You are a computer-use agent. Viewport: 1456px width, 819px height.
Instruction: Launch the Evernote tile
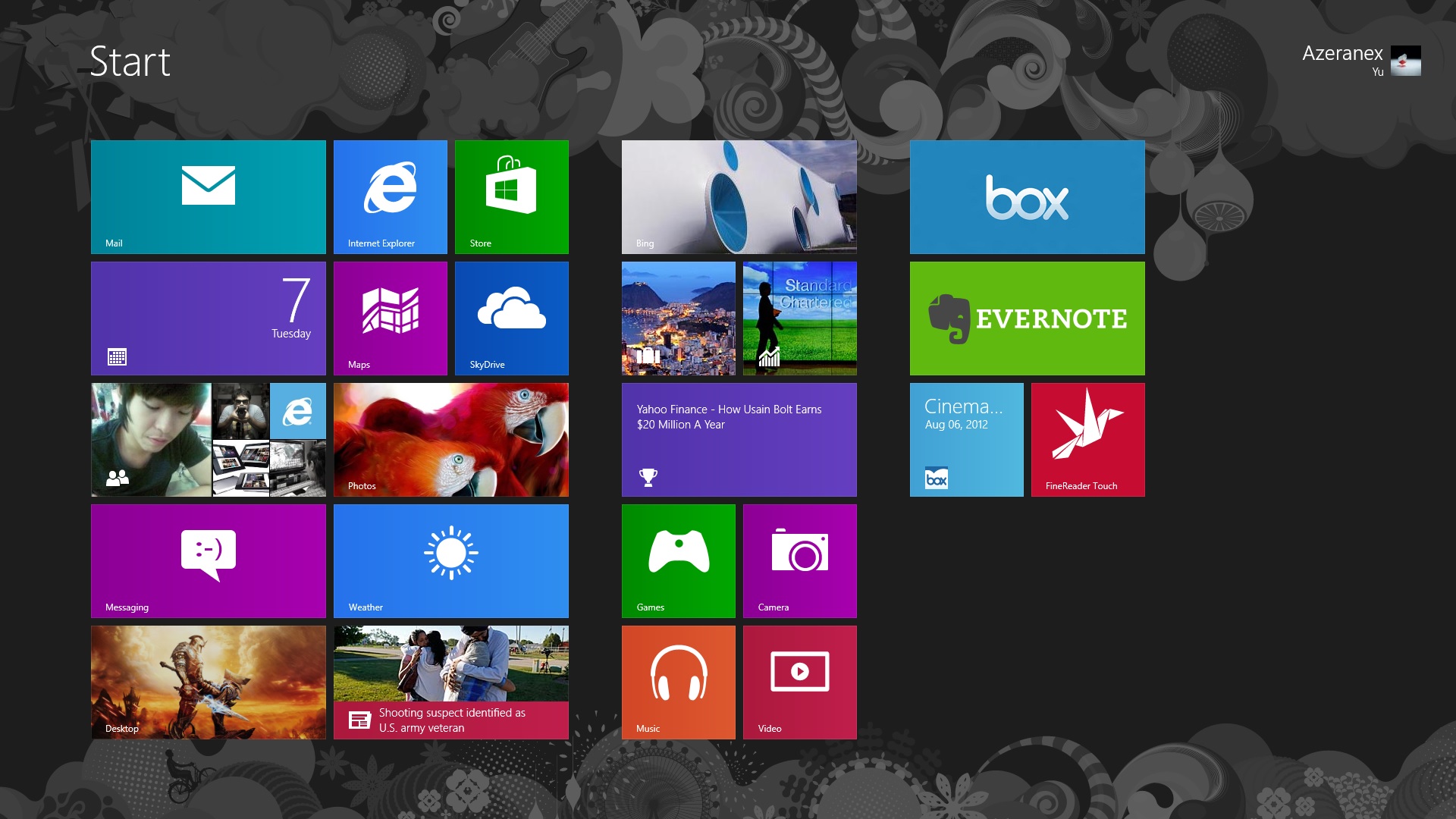point(1027,318)
